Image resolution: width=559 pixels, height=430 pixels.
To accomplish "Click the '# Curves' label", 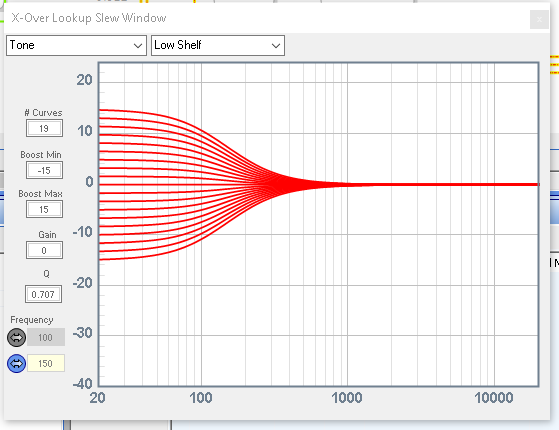I will 43,113.
